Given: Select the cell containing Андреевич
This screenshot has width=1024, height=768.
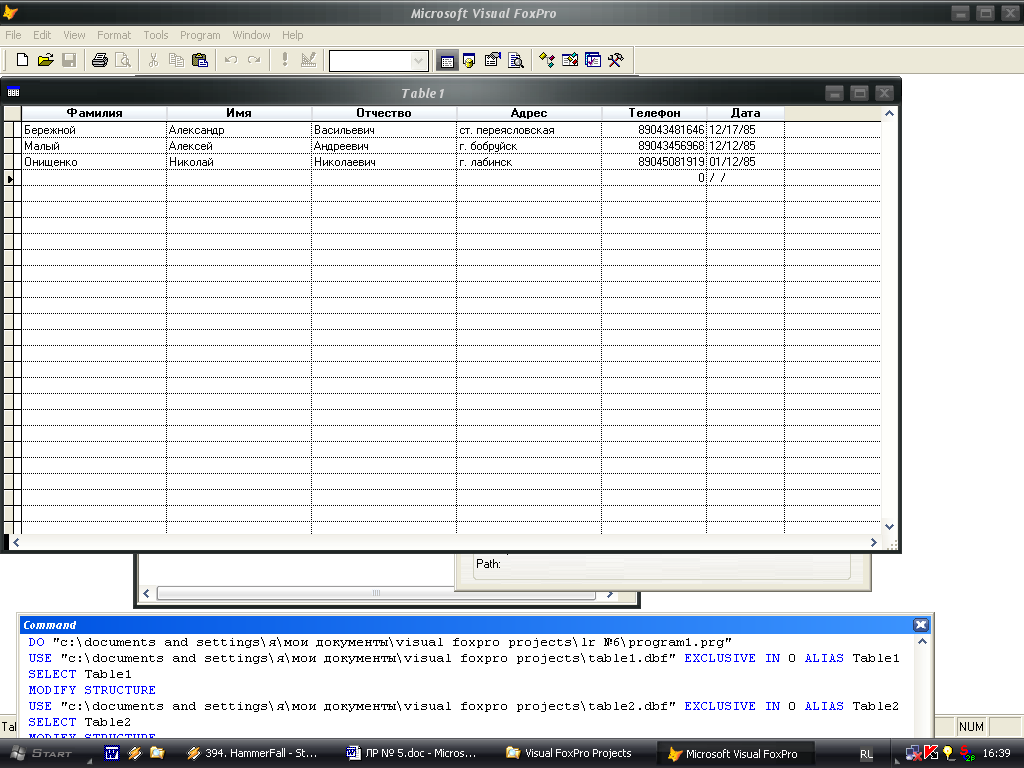Looking at the screenshot, I should (x=384, y=146).
